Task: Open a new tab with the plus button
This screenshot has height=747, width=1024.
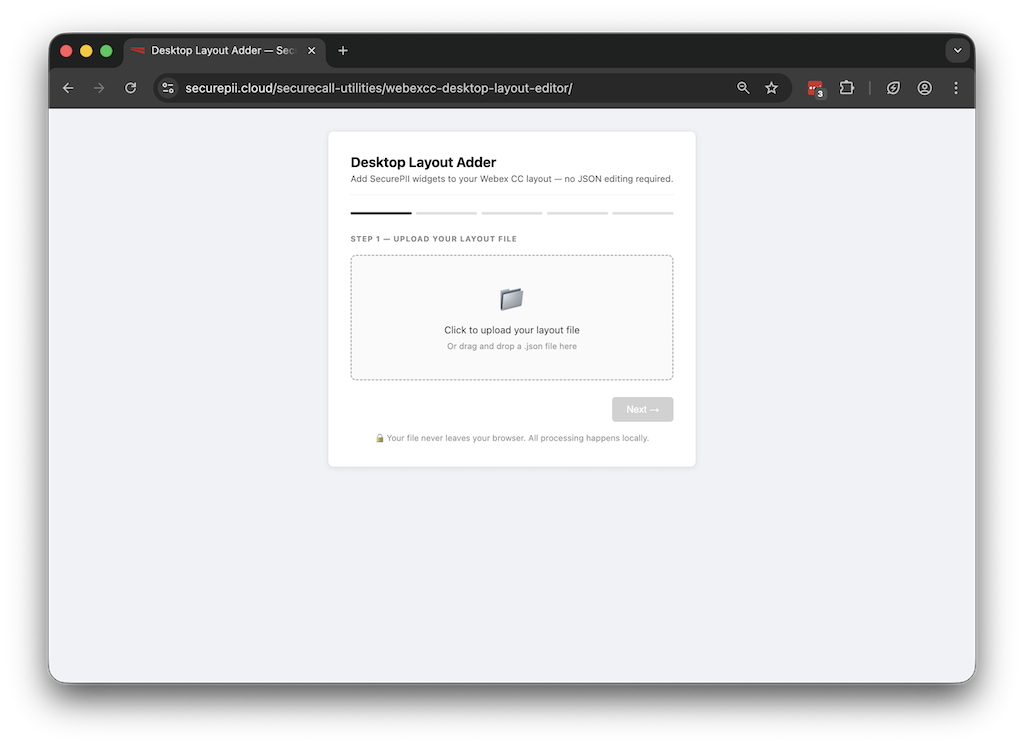Action: [343, 50]
